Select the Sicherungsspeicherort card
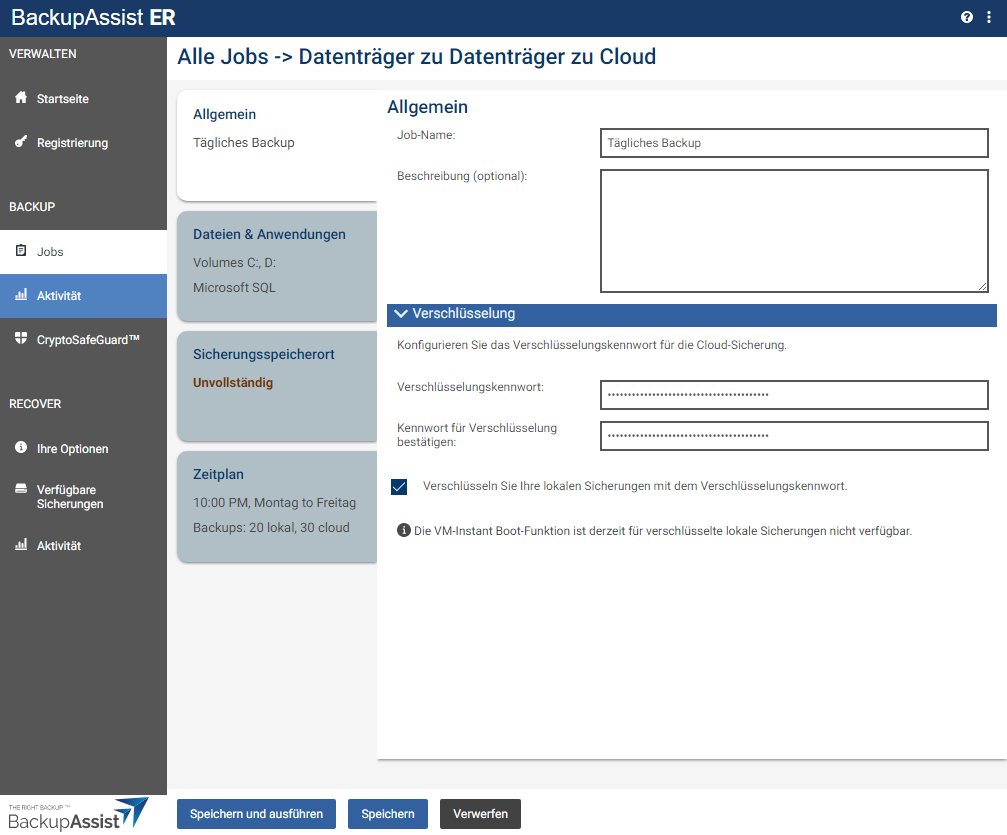The image size is (1007, 835). click(277, 386)
